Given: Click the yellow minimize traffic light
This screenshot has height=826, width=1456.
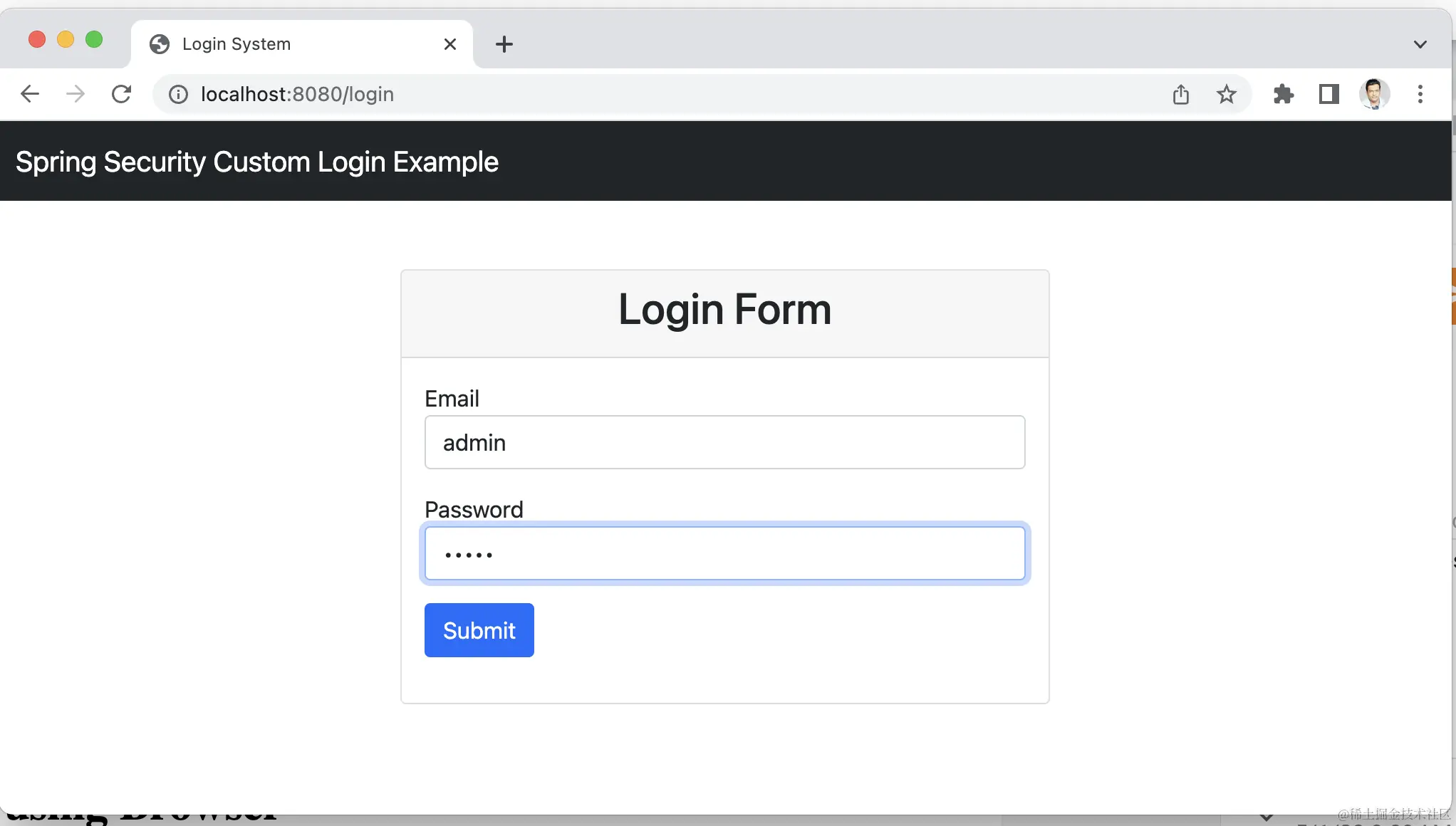Looking at the screenshot, I should pos(66,39).
